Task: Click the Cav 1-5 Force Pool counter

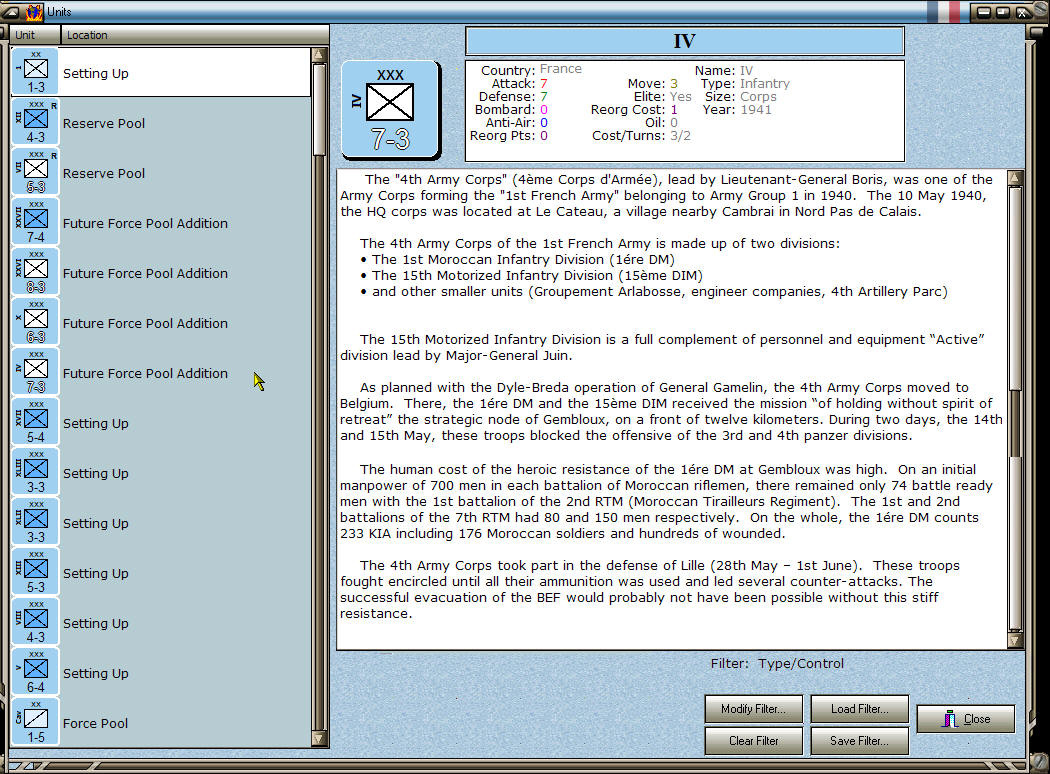Action: pyautogui.click(x=34, y=723)
